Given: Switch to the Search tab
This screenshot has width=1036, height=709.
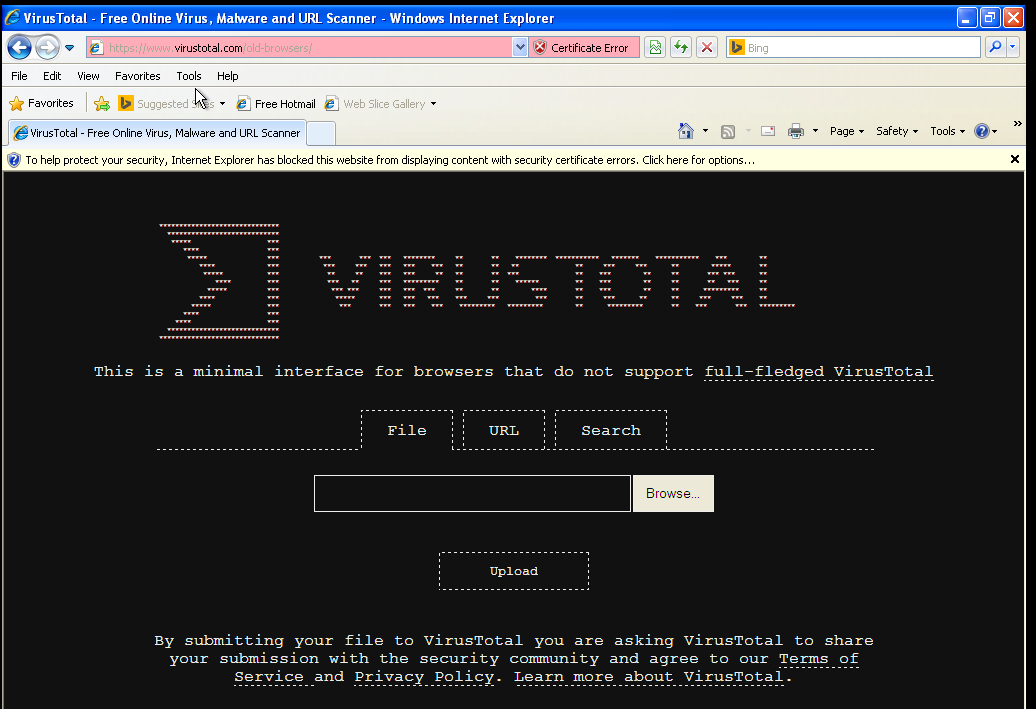Looking at the screenshot, I should [x=611, y=430].
